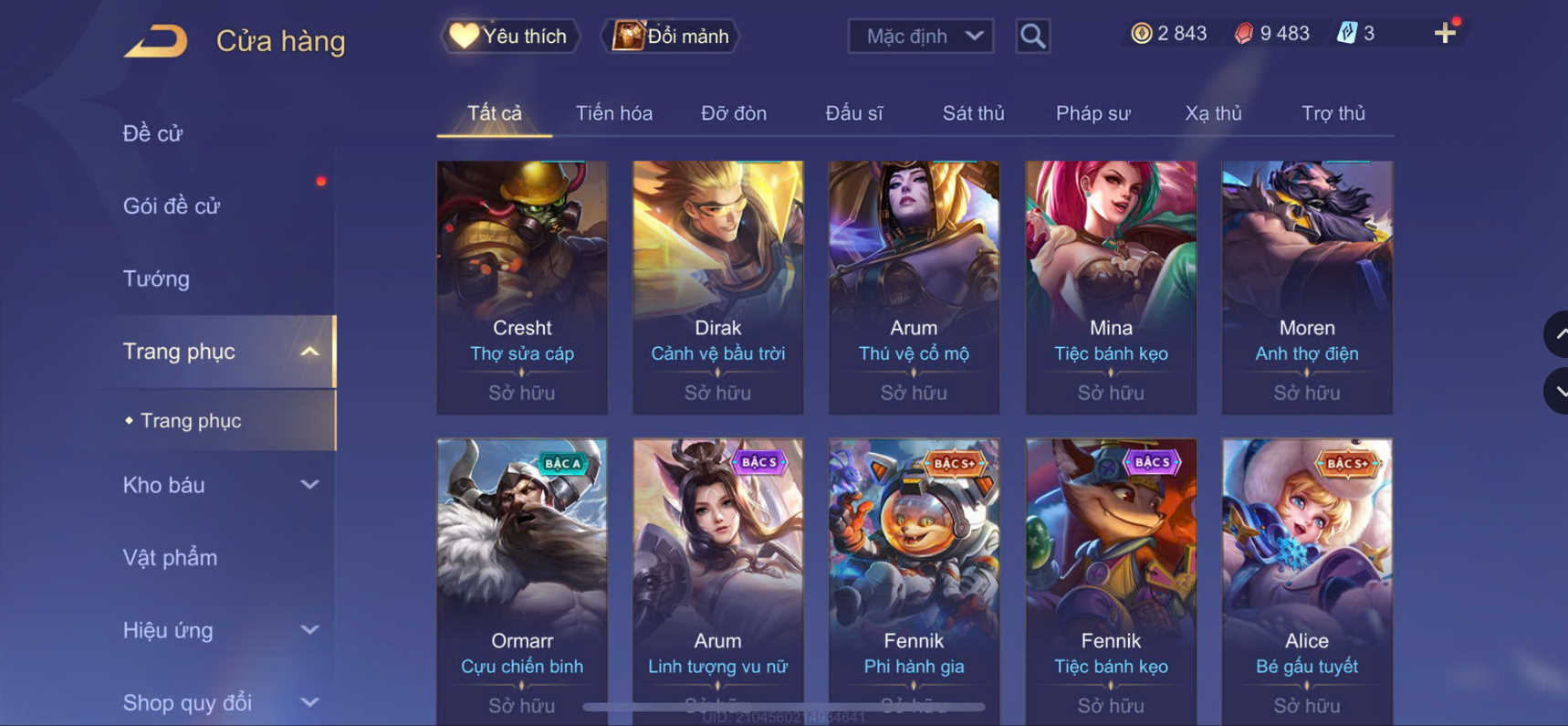Select the Alice Bé gấu tuyết skin card
This screenshot has height=726, width=1568.
pyautogui.click(x=1307, y=582)
